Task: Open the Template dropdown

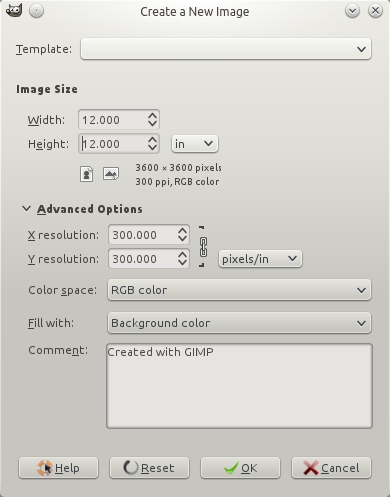Action: [x=226, y=49]
